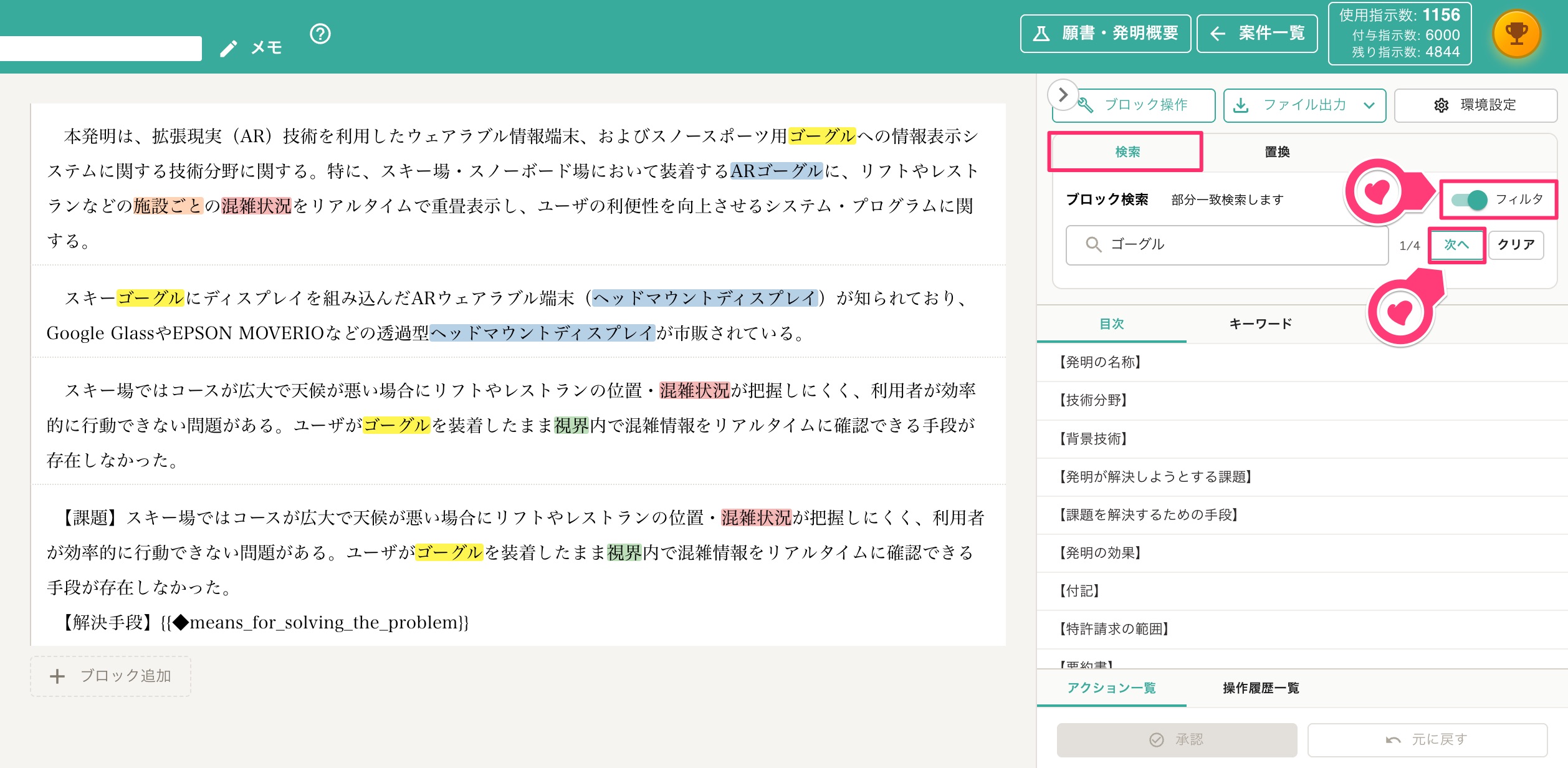Click the {{◆means_for_solving_the_problem}} placeholder
The image size is (1568, 768).
[315, 623]
